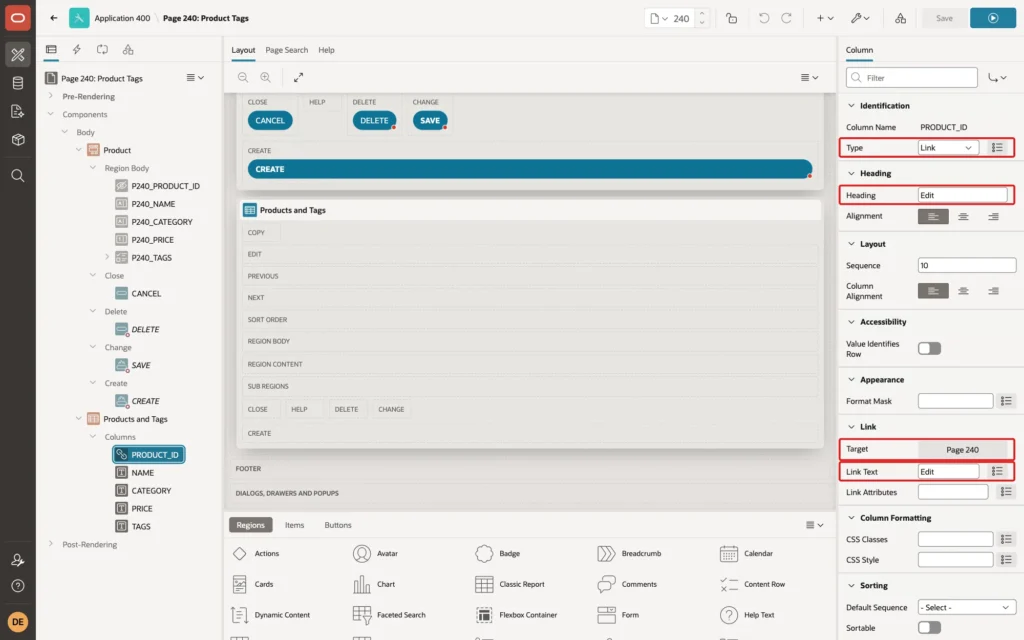Open the Gallery cube icon in sidebar
This screenshot has height=640, width=1024.
point(18,140)
